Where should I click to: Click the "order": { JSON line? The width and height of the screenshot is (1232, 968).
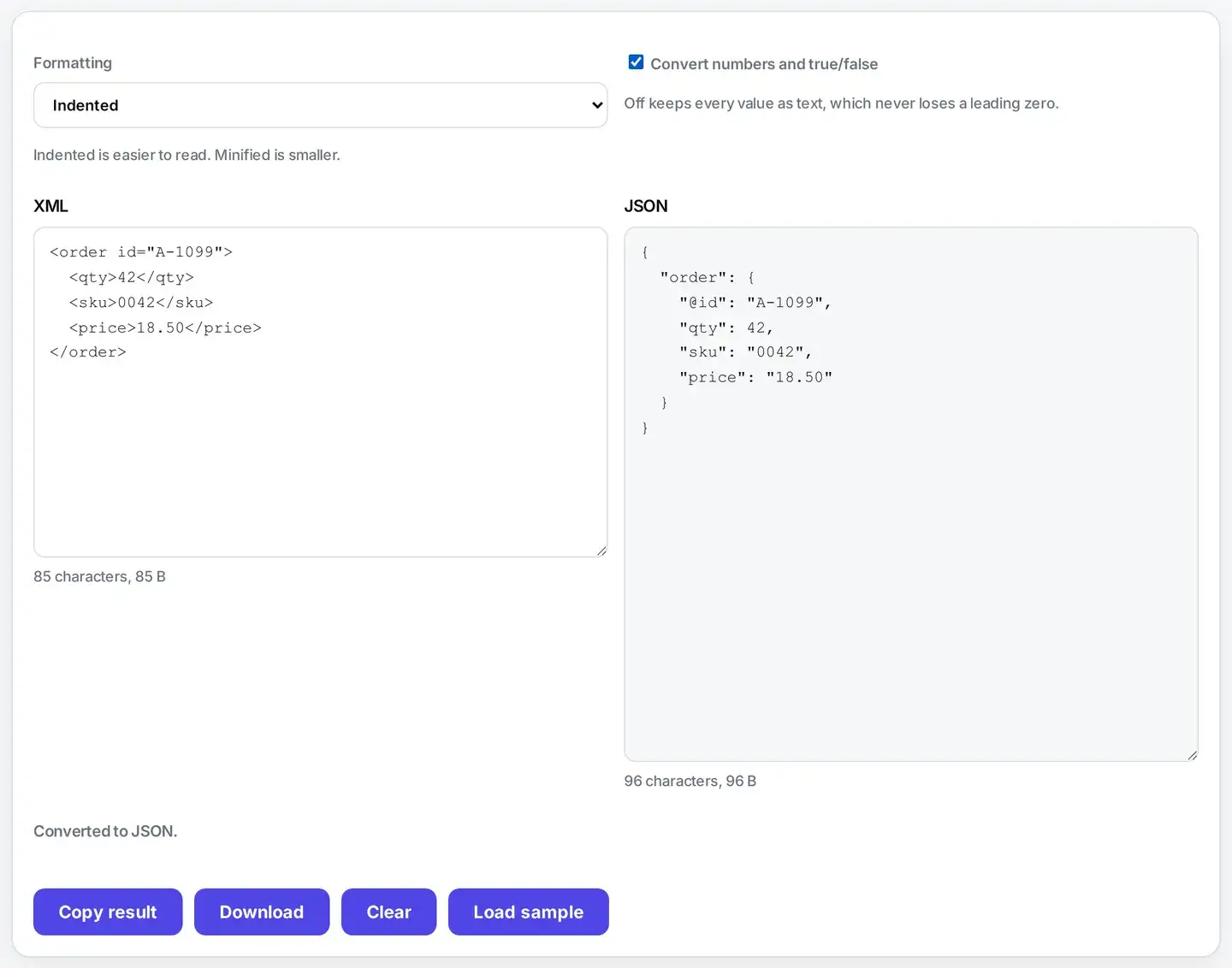[708, 277]
